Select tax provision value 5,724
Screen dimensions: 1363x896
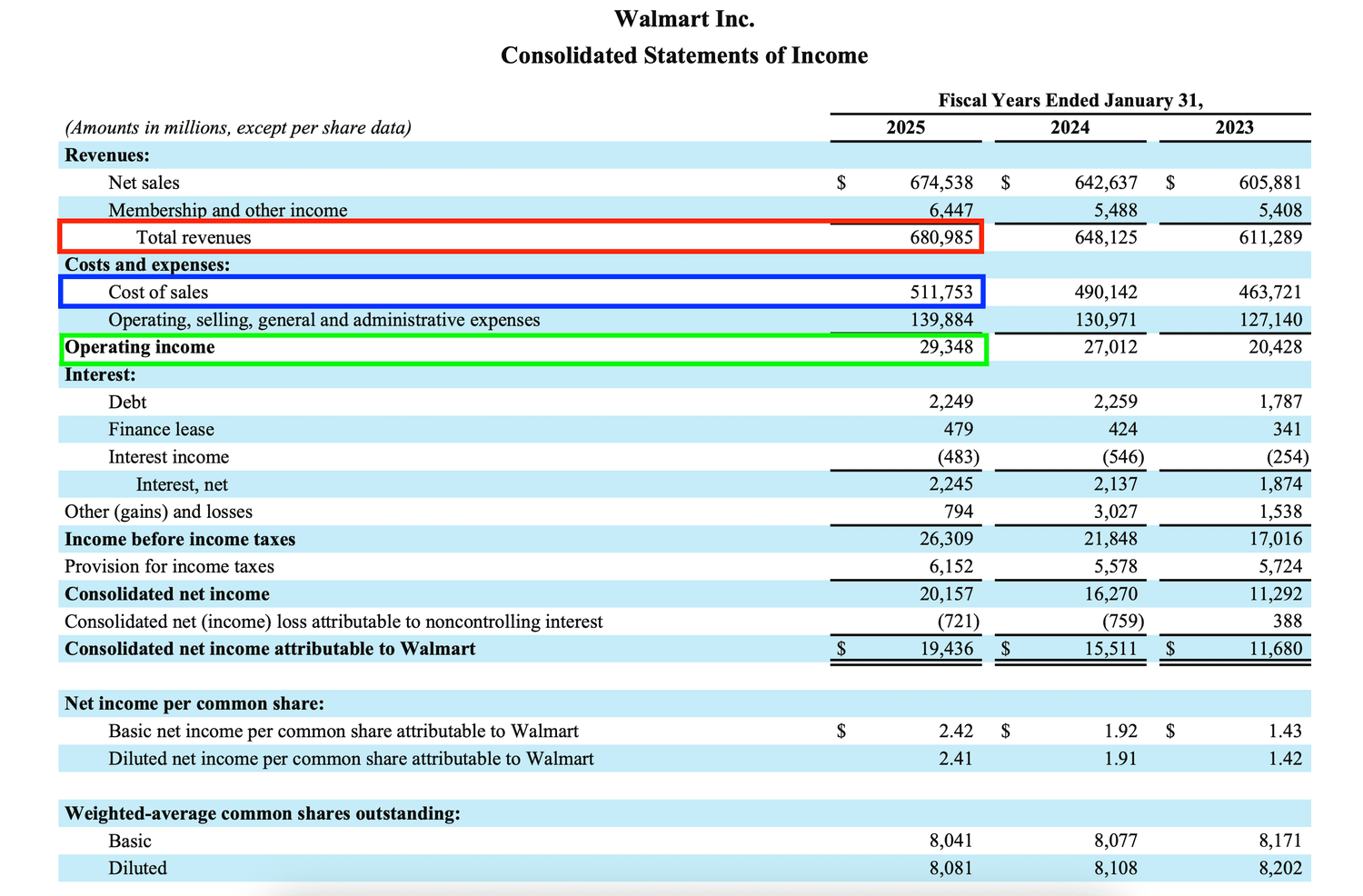point(1280,566)
